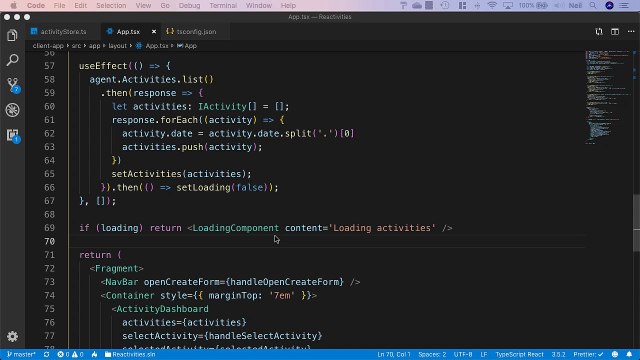Viewport: 640px width, 360px height.
Task: Open the Edit menu
Action: coord(80,5)
